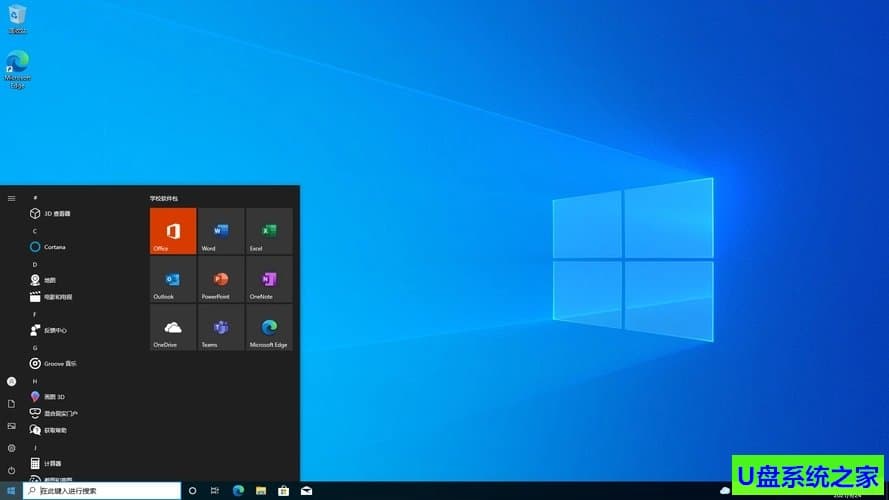Image resolution: width=889 pixels, height=500 pixels.
Task: Open Documents from Start left rail
Action: point(11,404)
